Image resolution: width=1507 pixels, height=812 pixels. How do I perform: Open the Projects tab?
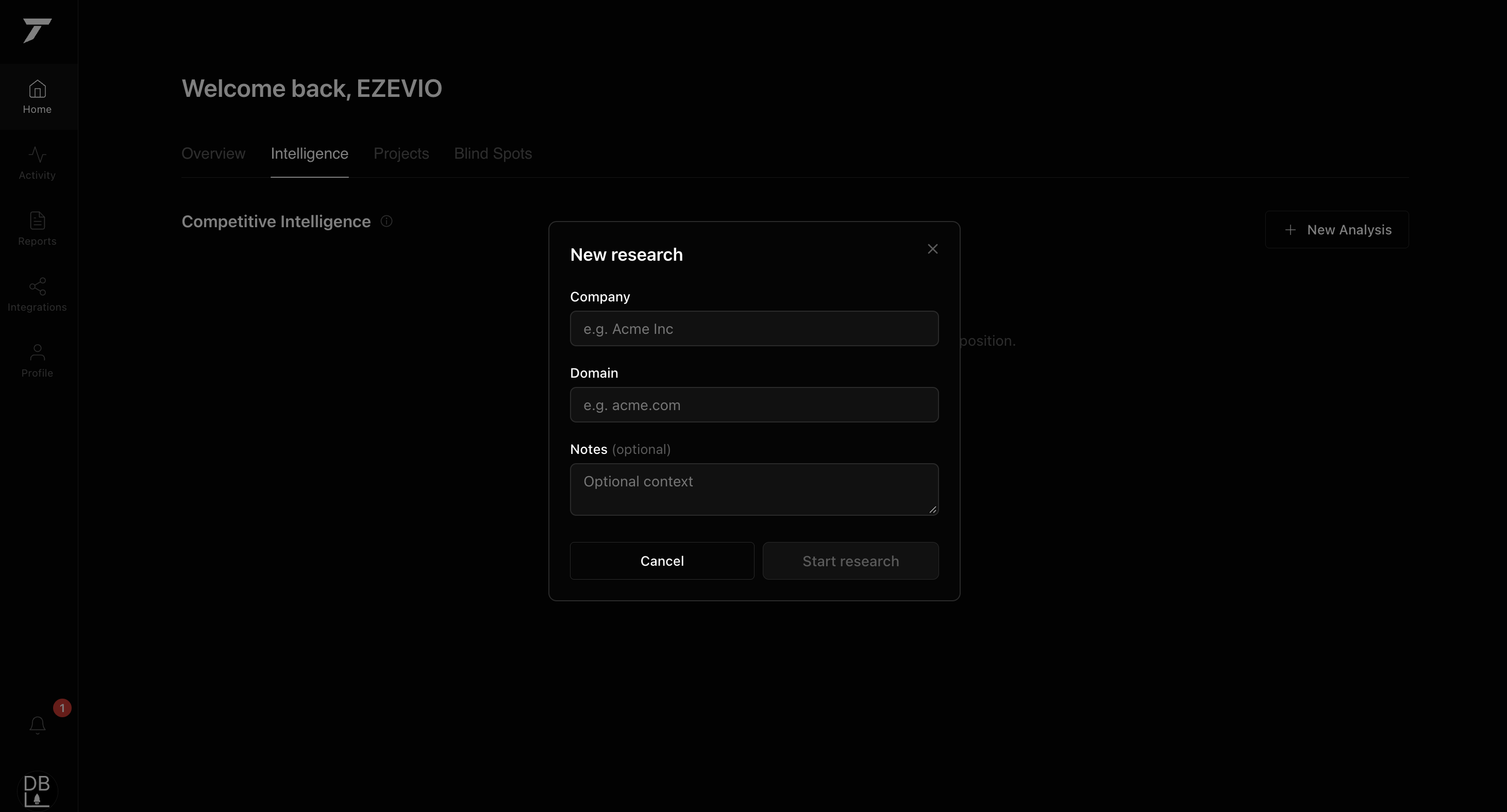[401, 153]
